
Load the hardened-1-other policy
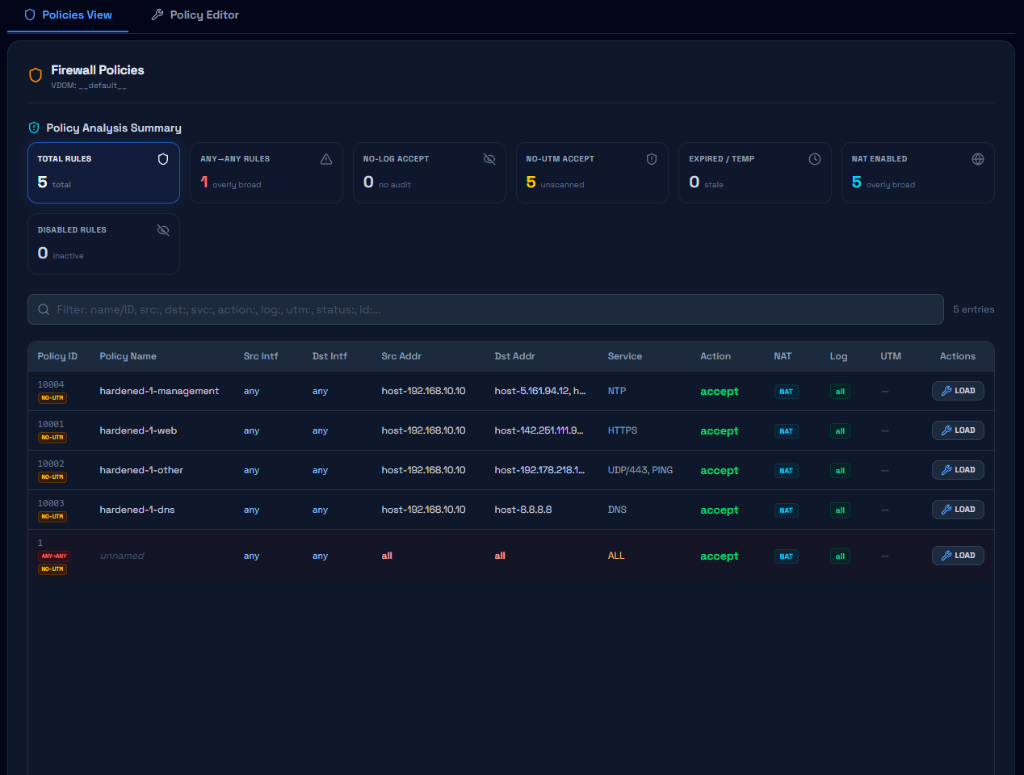(958, 470)
